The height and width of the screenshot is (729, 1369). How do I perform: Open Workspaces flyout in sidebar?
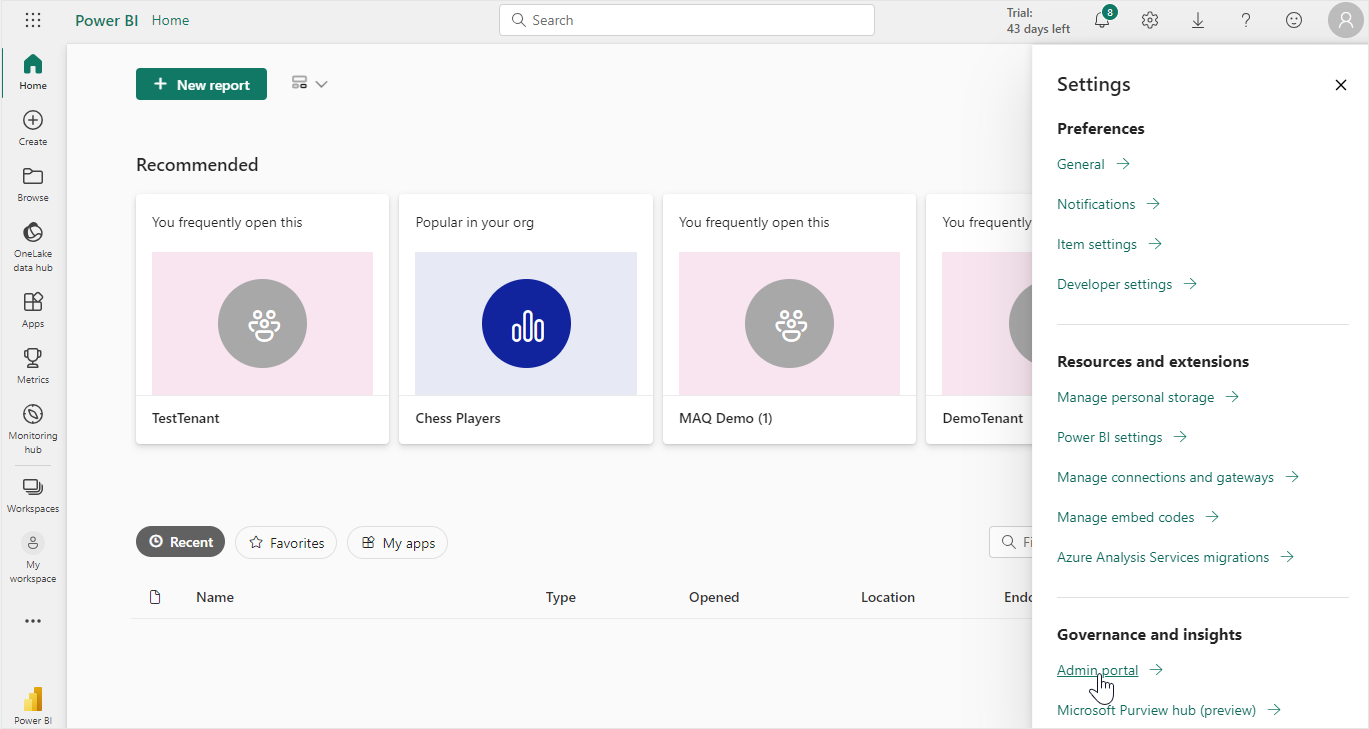click(x=33, y=495)
